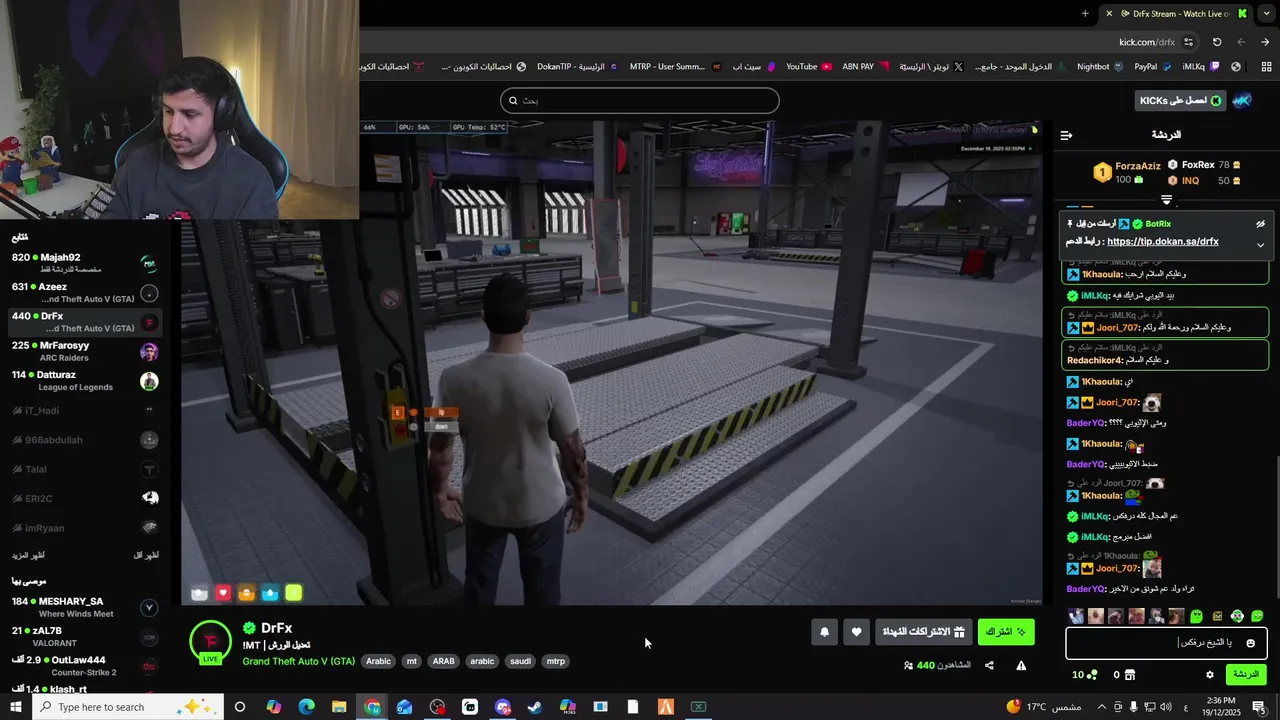
Task: Click the Kick search (بحث) field
Action: [640, 100]
